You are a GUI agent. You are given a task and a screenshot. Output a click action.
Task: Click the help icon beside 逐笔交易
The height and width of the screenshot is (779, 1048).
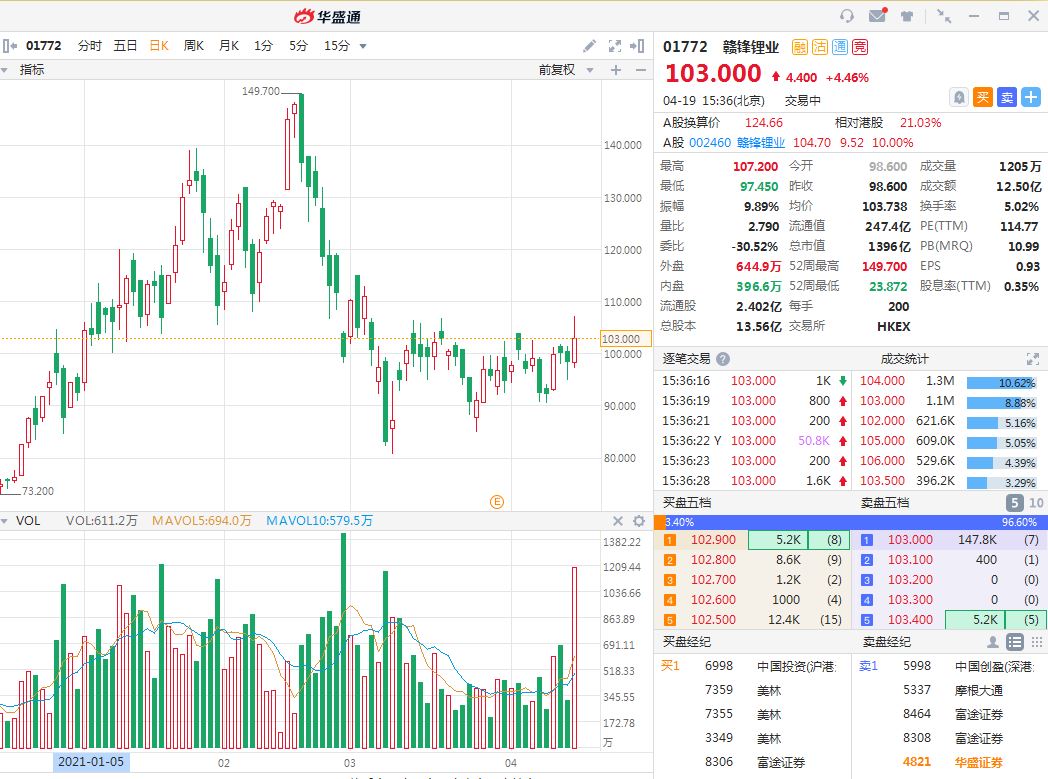[723, 359]
